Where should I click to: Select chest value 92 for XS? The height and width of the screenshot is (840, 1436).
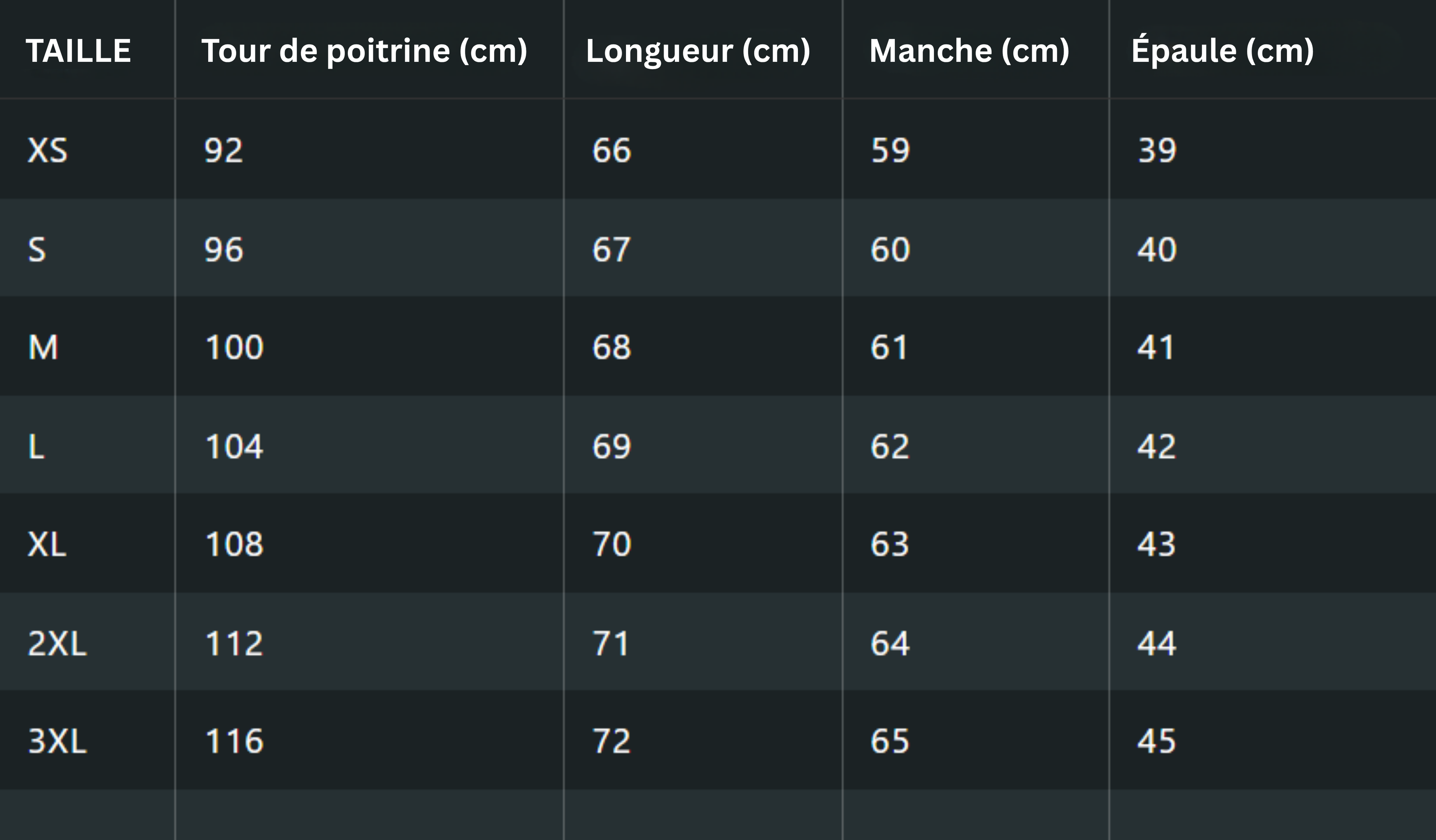tap(223, 151)
